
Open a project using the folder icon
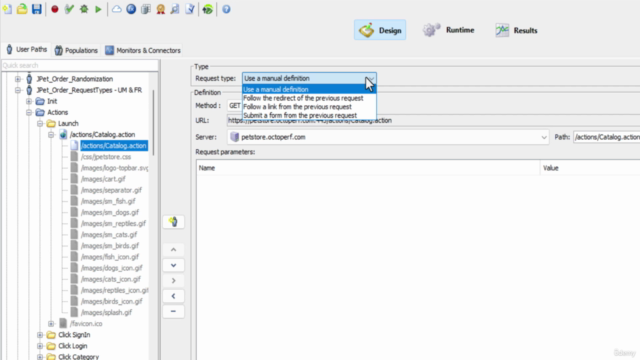click(22, 9)
